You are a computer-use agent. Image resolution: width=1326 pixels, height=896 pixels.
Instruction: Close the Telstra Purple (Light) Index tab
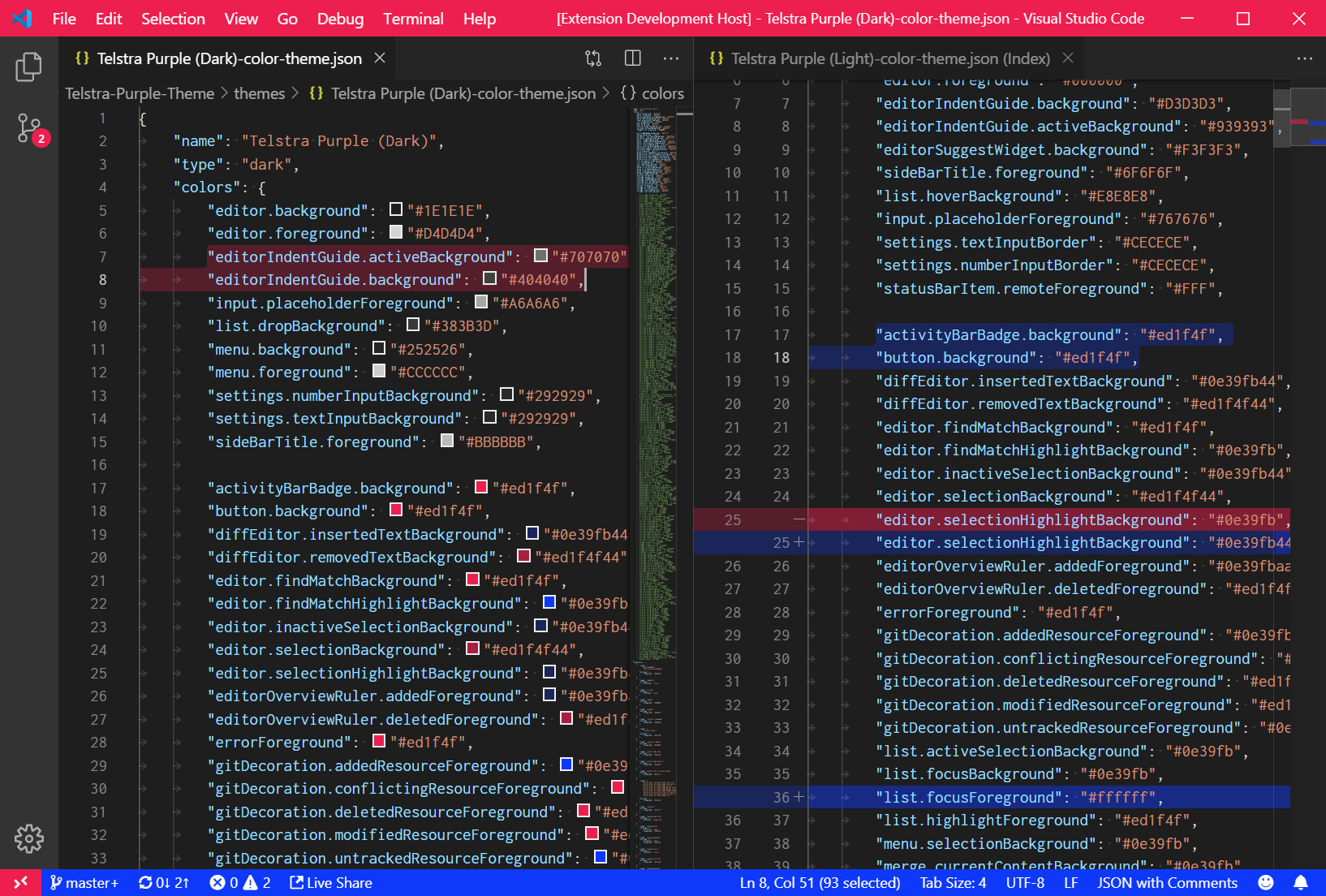click(1068, 58)
